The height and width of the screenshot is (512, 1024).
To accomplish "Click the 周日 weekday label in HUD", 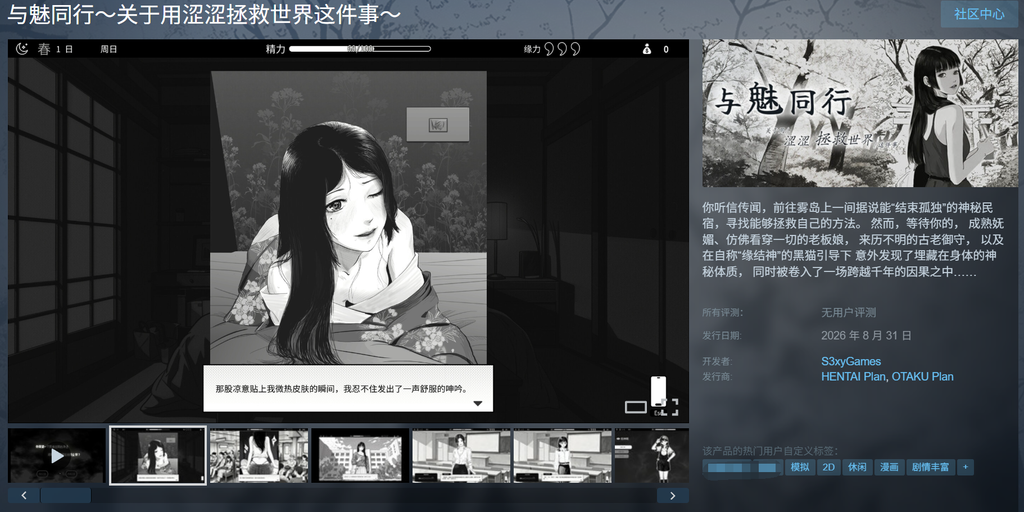I will (x=108, y=49).
